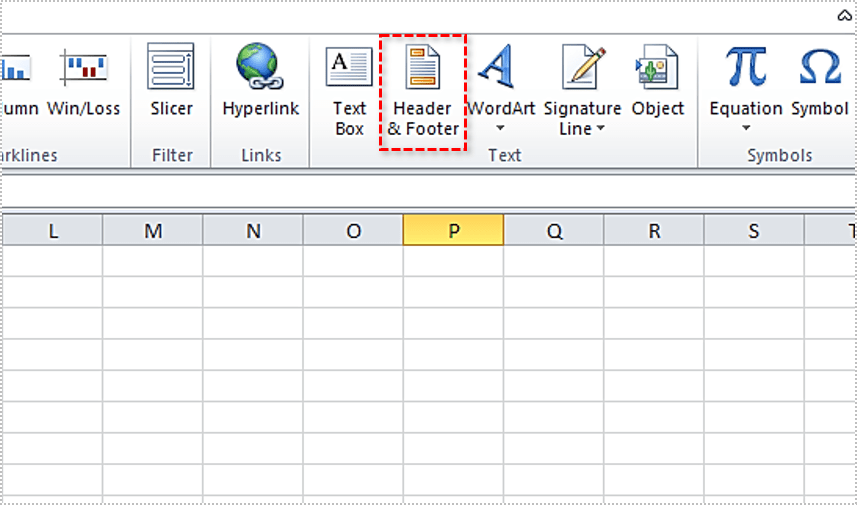Expand the WordArt dropdown arrow
This screenshot has height=505, width=857.
tap(501, 129)
